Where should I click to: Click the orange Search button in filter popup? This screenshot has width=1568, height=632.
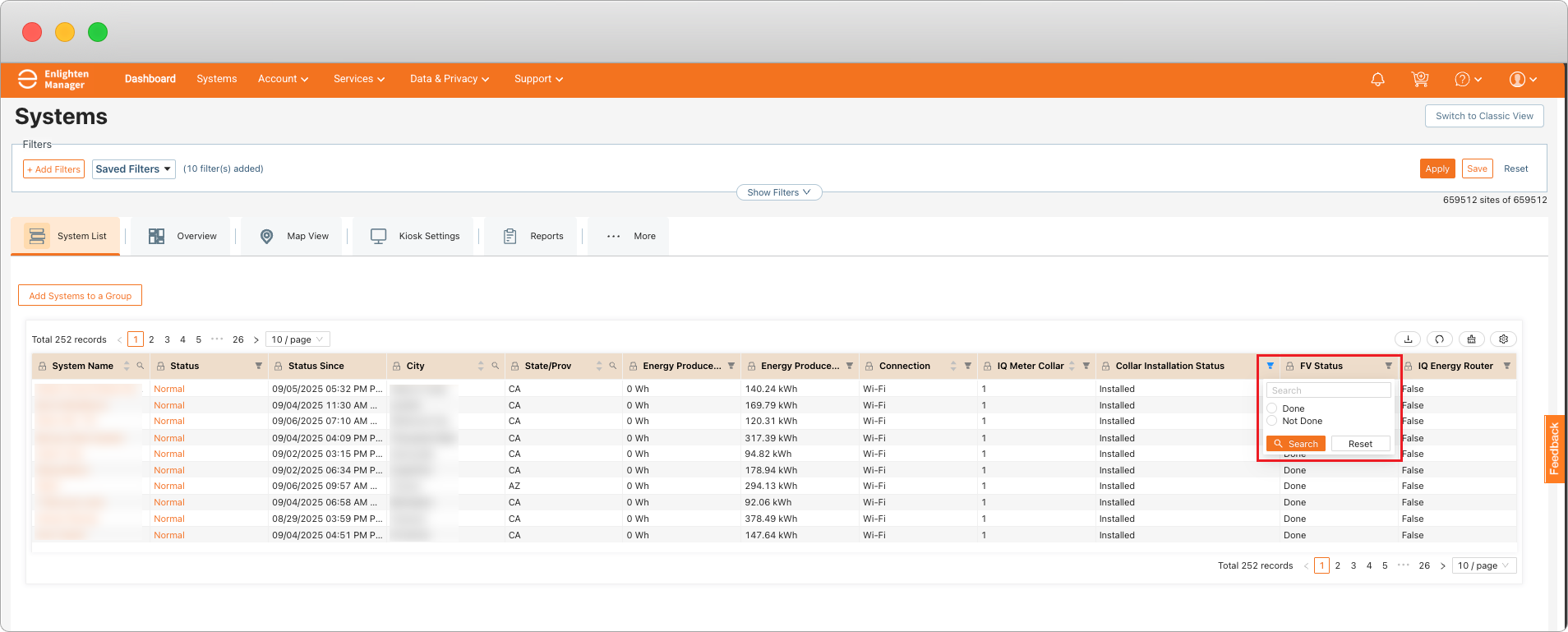click(1296, 444)
